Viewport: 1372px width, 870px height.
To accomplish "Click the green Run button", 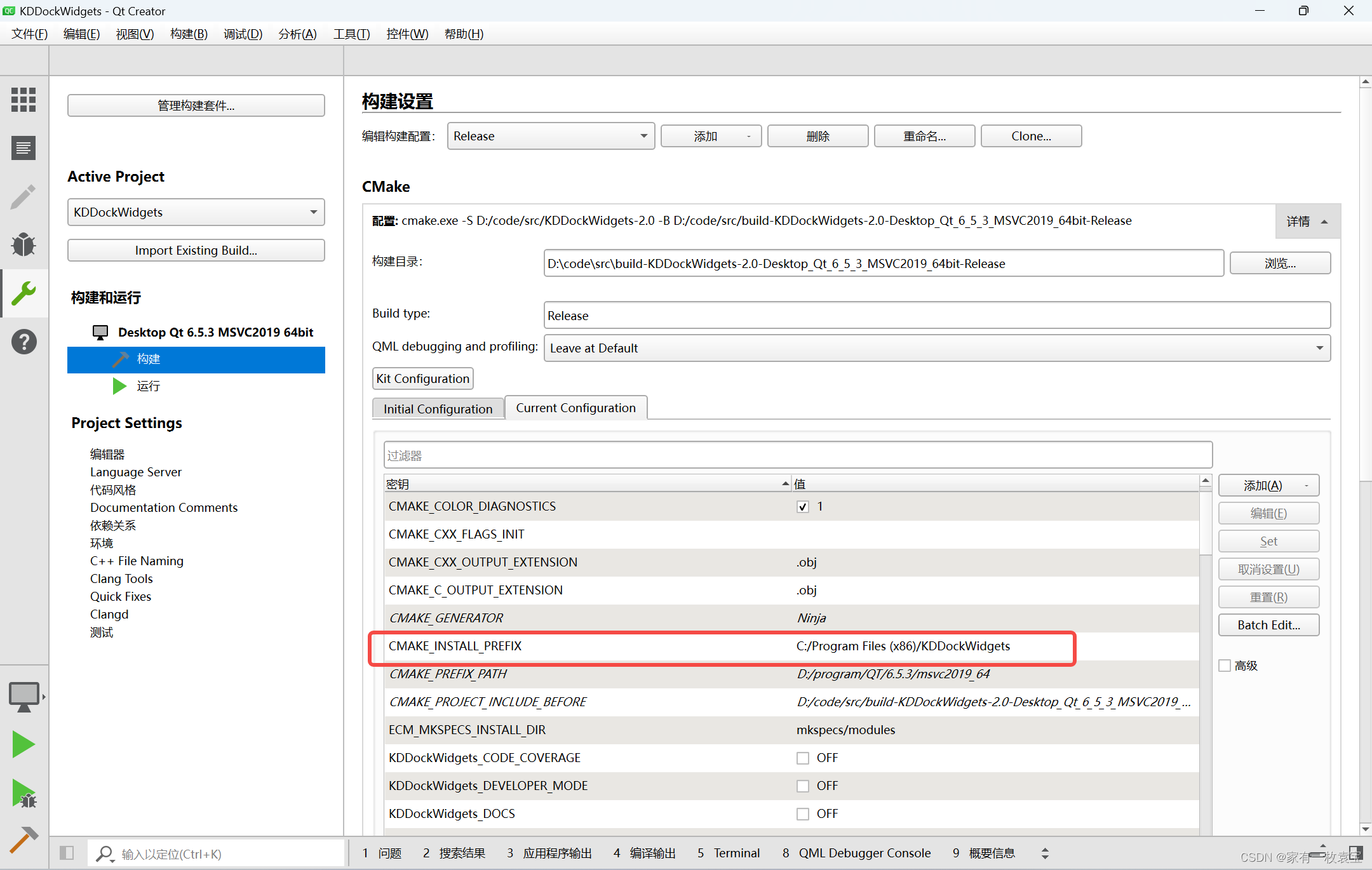I will 24,744.
